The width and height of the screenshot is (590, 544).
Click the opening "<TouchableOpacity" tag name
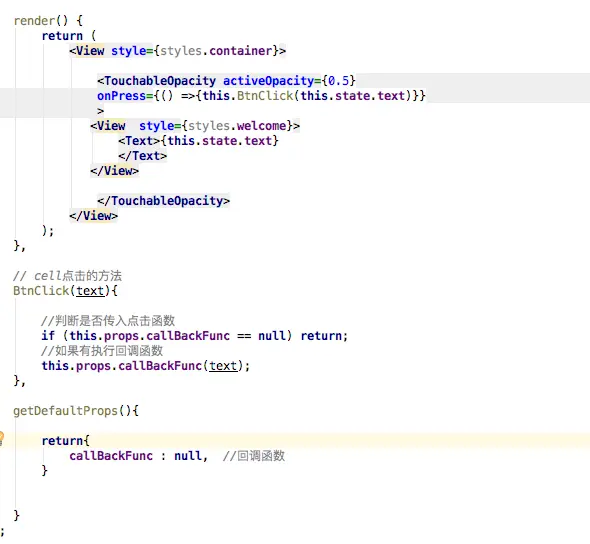click(157, 81)
